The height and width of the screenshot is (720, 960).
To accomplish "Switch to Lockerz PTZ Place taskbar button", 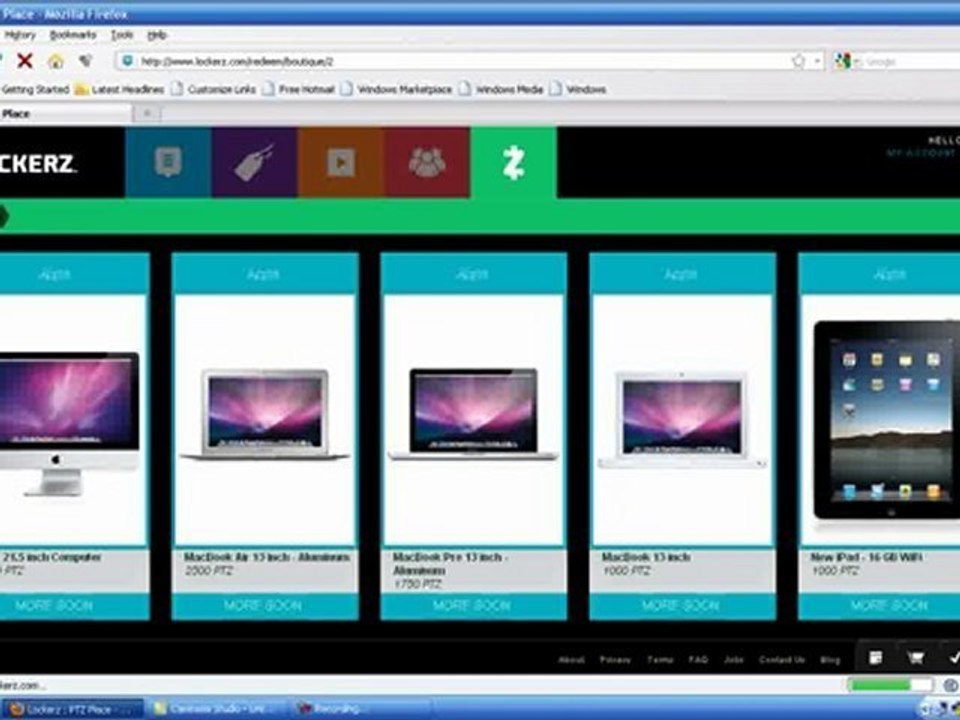I will [73, 709].
